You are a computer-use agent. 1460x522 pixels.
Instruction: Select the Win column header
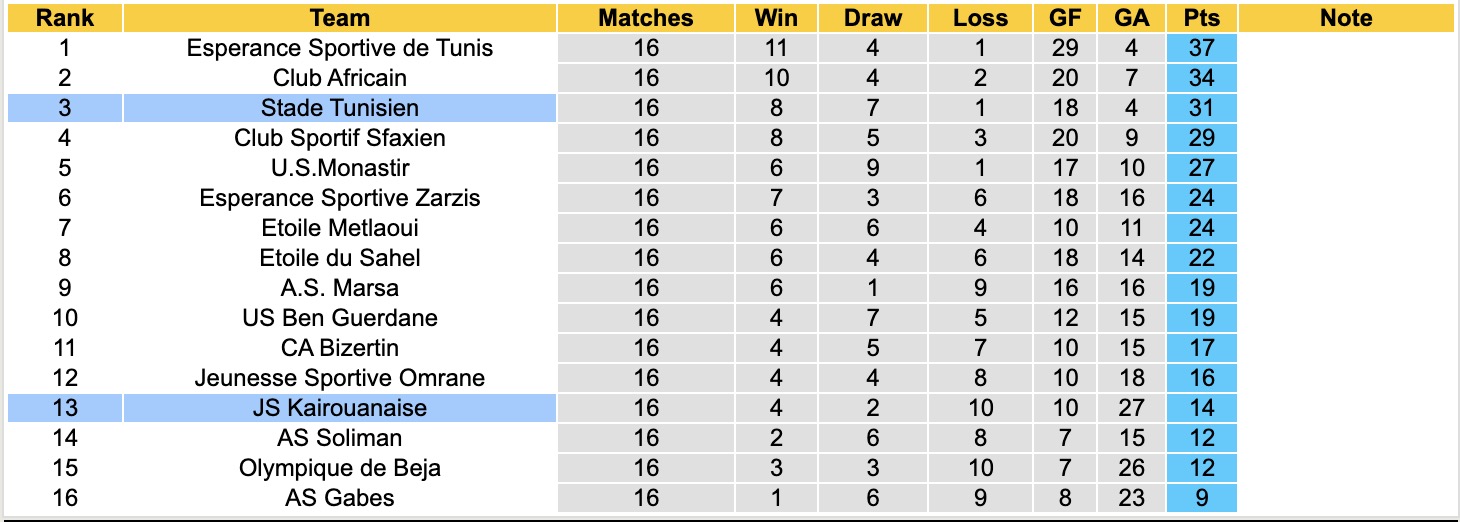pos(776,18)
